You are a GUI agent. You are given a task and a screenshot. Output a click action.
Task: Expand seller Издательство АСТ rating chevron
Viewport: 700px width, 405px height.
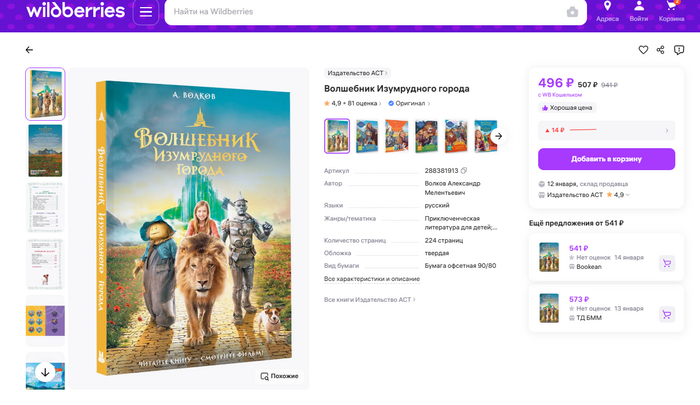628,195
